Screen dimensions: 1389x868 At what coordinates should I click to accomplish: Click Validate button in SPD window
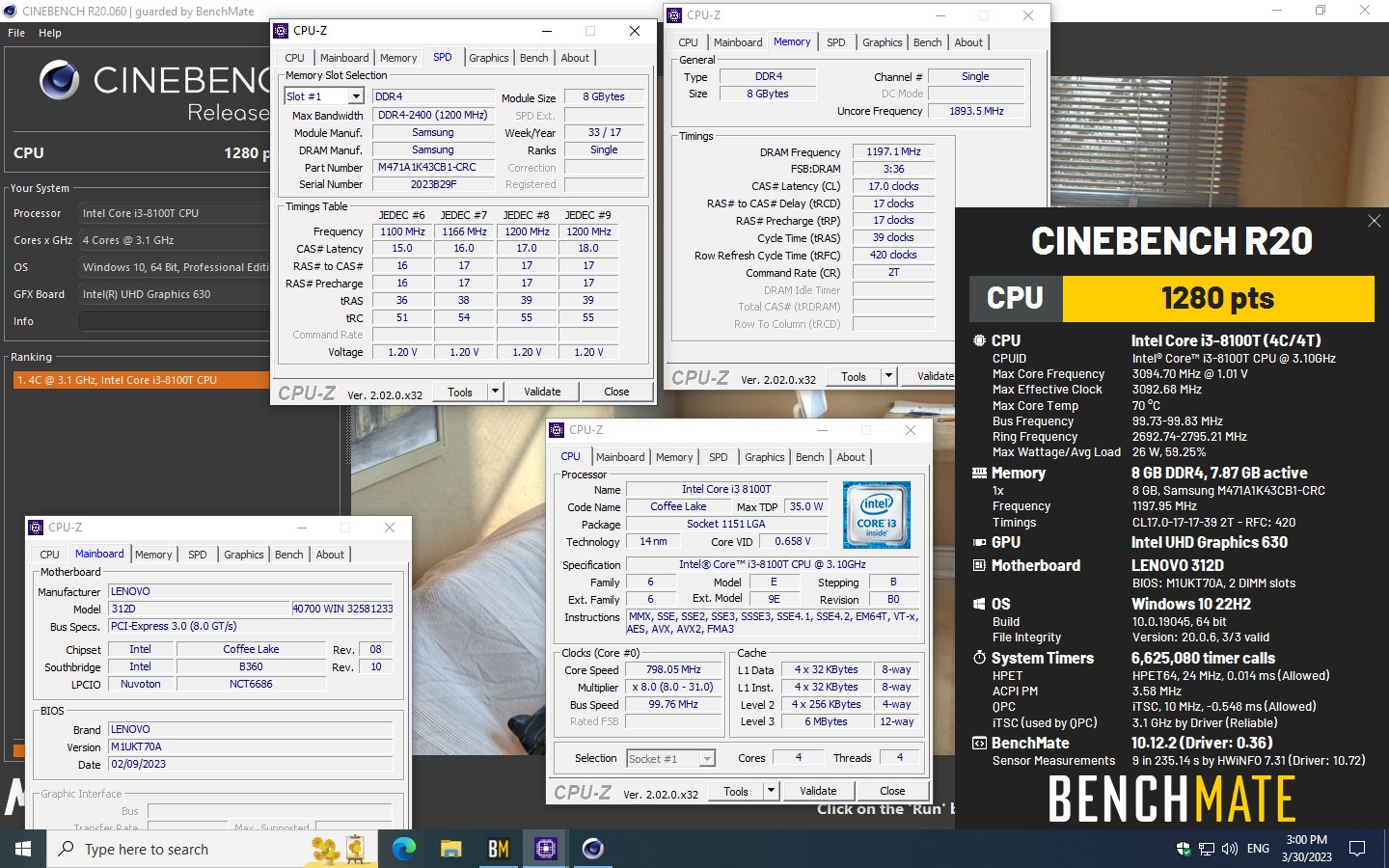tap(542, 392)
